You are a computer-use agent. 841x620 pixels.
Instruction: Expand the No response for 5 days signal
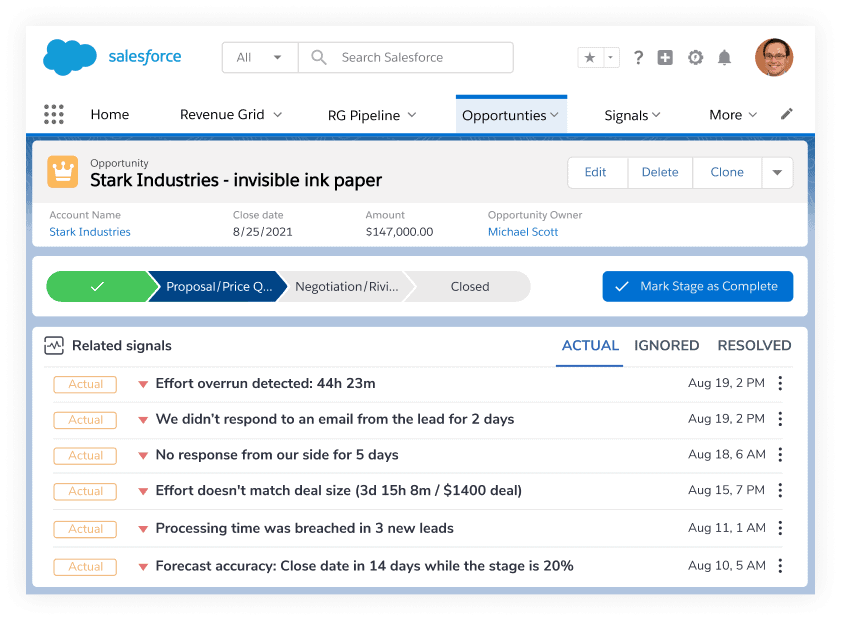point(143,456)
